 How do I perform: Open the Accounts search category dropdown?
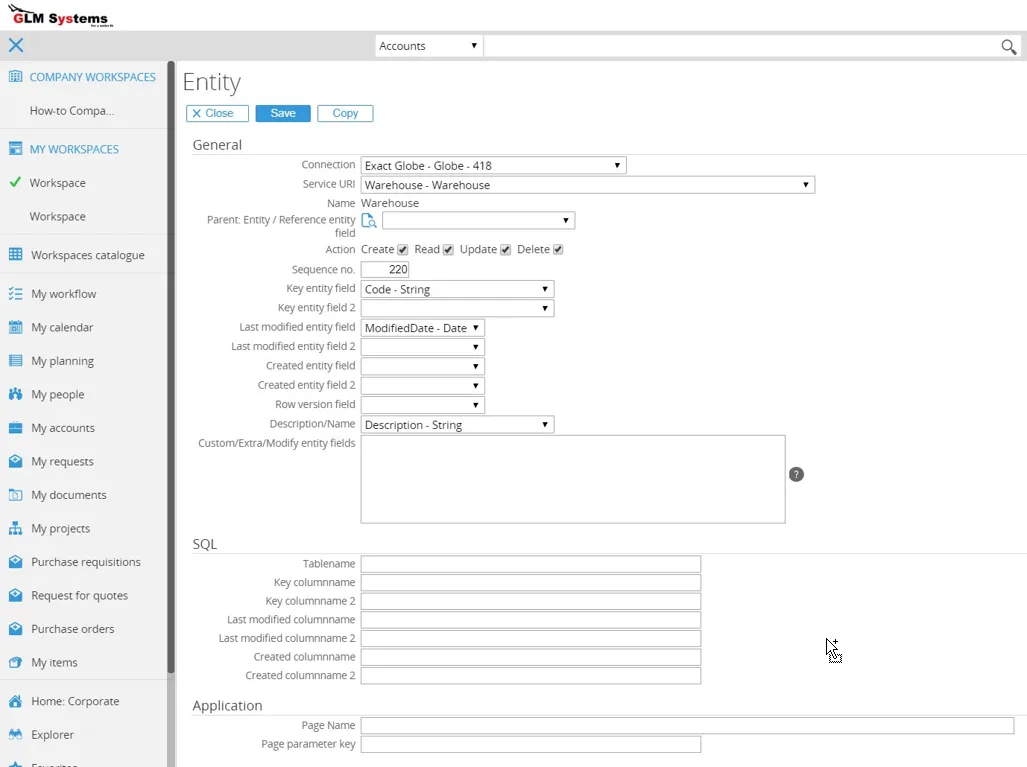[x=428, y=46]
